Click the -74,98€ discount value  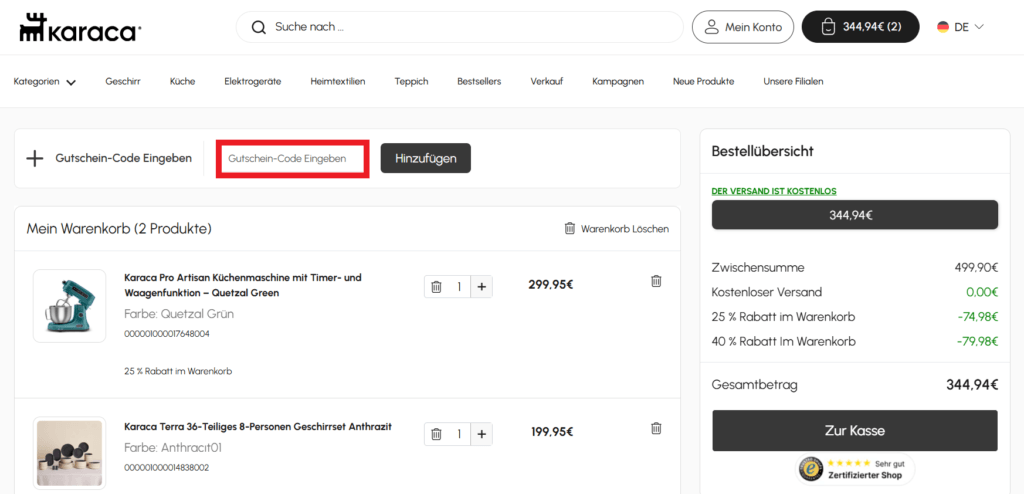[x=978, y=317]
